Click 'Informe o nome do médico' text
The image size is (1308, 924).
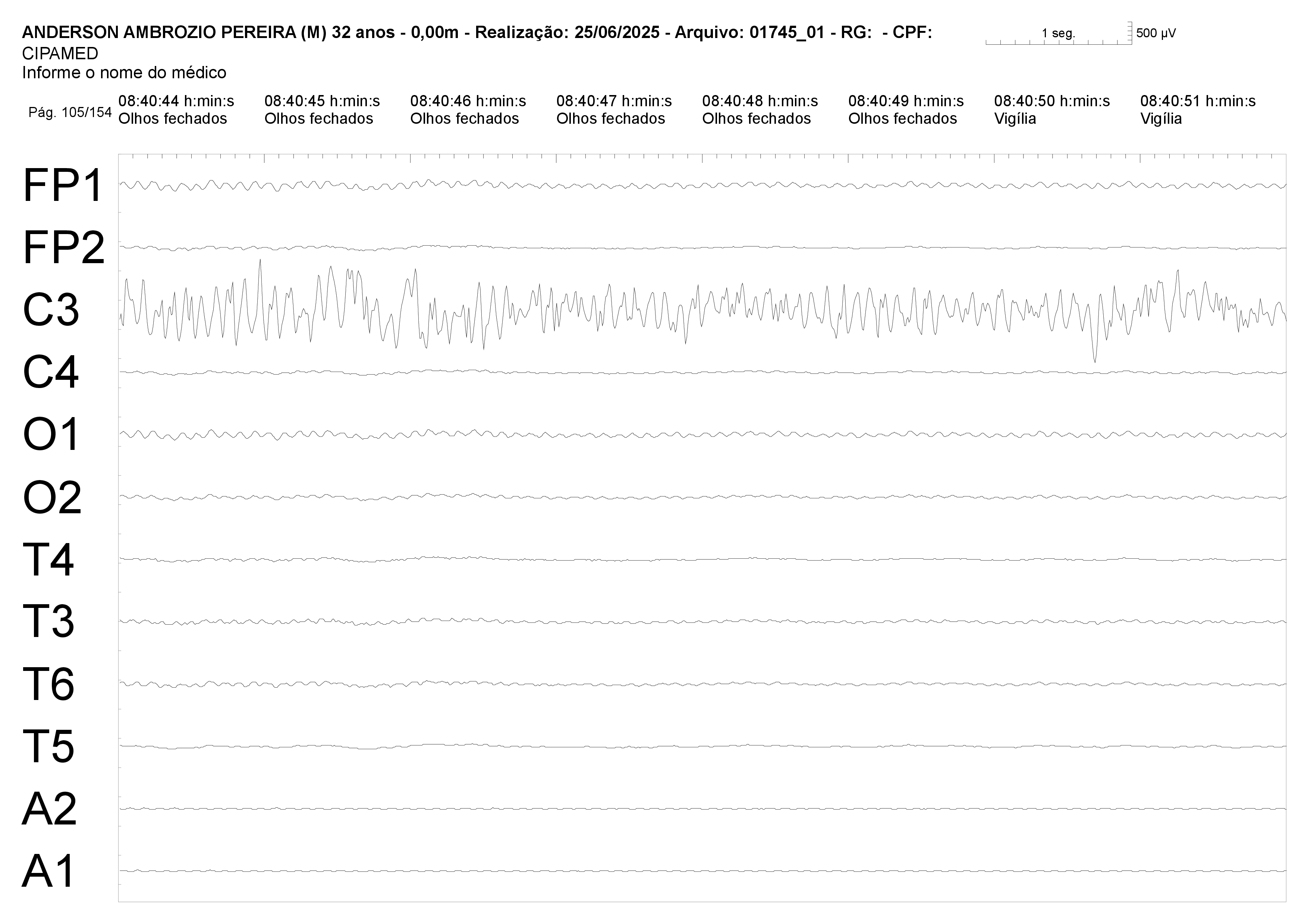[124, 73]
